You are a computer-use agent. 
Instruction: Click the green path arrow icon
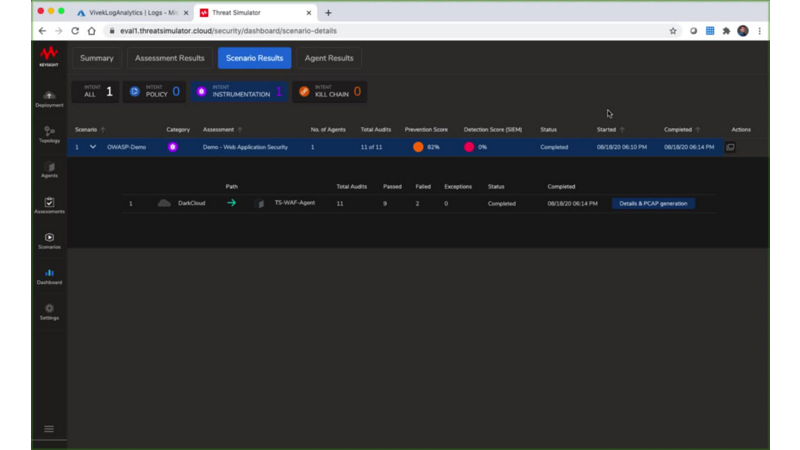click(x=232, y=203)
